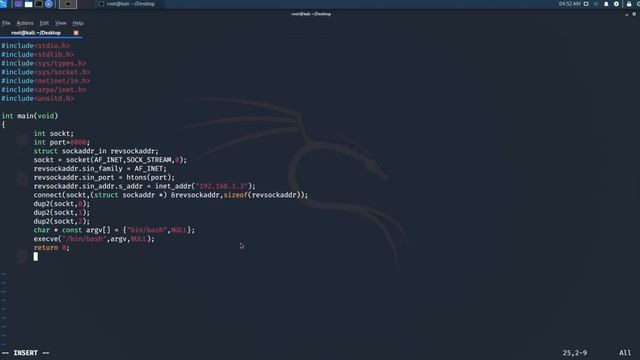Select the root@kali ~/Desktop terminal tab

tap(36, 33)
